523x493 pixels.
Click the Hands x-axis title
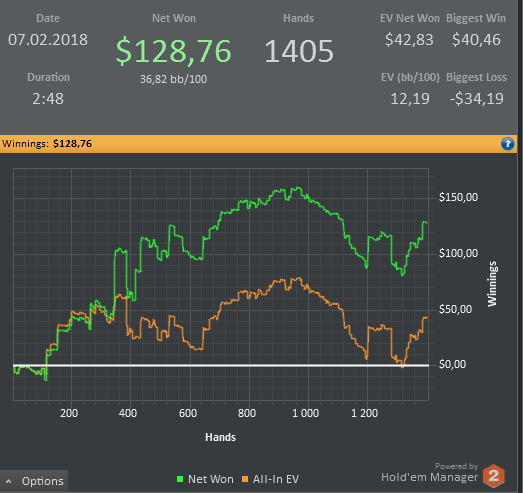220,437
